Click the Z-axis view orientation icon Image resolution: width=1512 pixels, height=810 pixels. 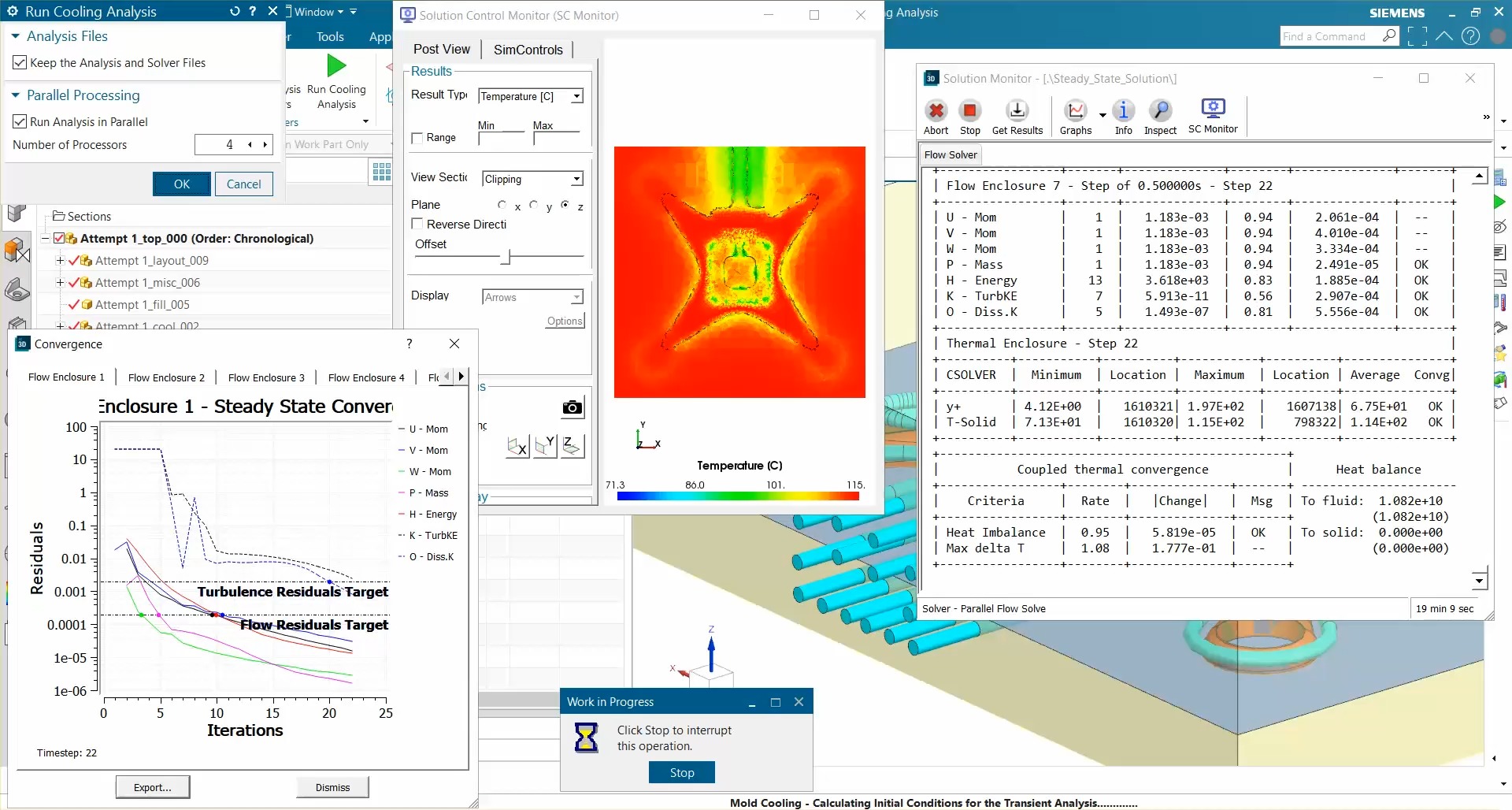(x=572, y=447)
